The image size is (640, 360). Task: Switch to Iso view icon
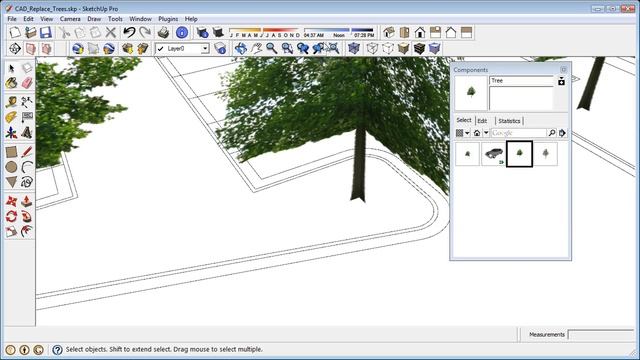(x=389, y=33)
